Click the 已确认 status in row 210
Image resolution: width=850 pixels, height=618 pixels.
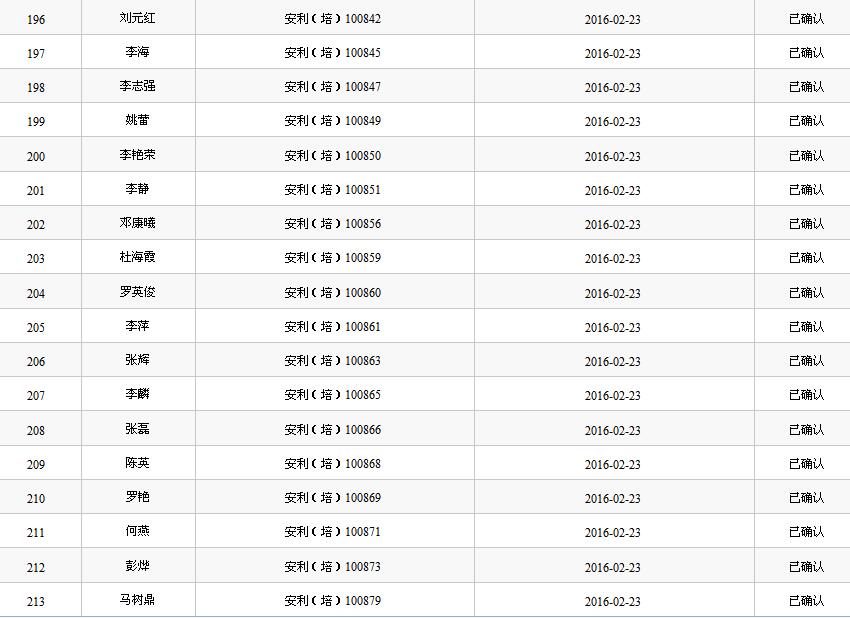[x=806, y=498]
